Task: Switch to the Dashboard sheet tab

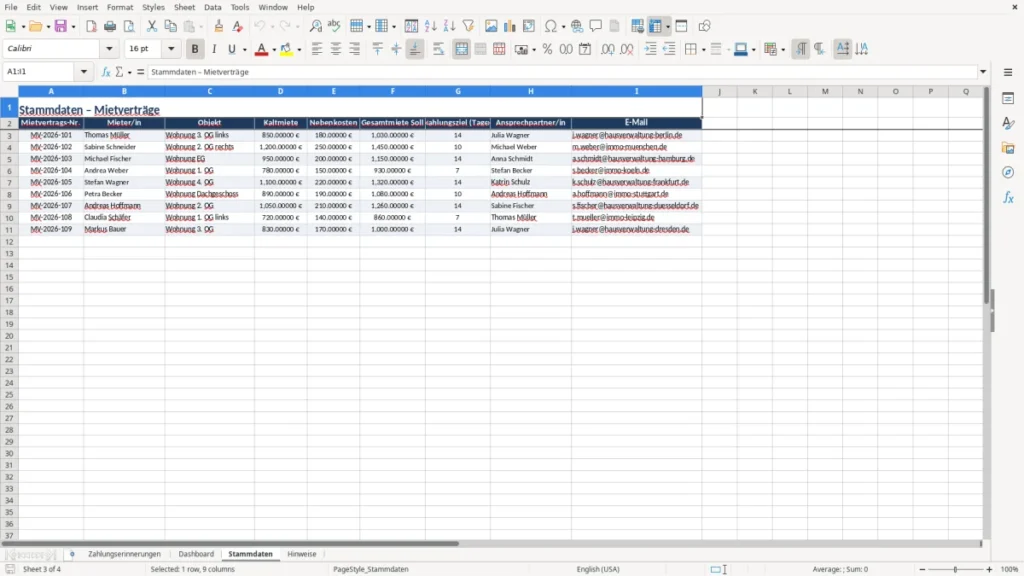Action: click(196, 554)
